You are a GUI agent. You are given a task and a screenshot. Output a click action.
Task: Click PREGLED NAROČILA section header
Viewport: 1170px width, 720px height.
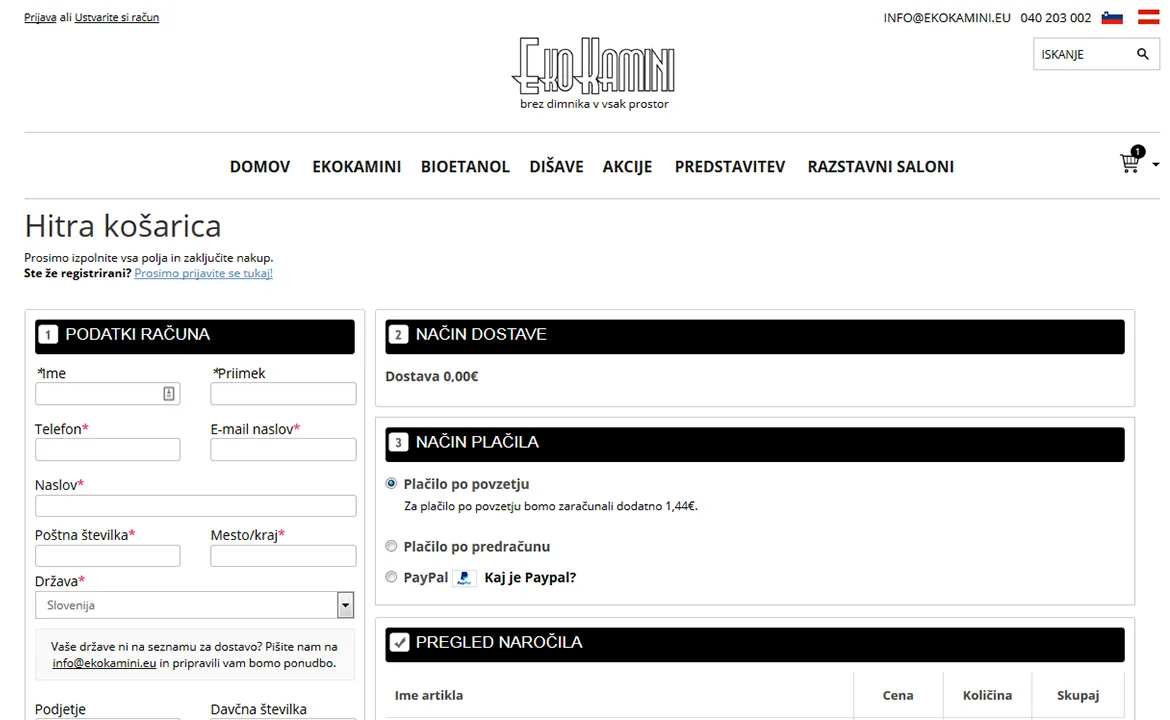click(x=754, y=645)
